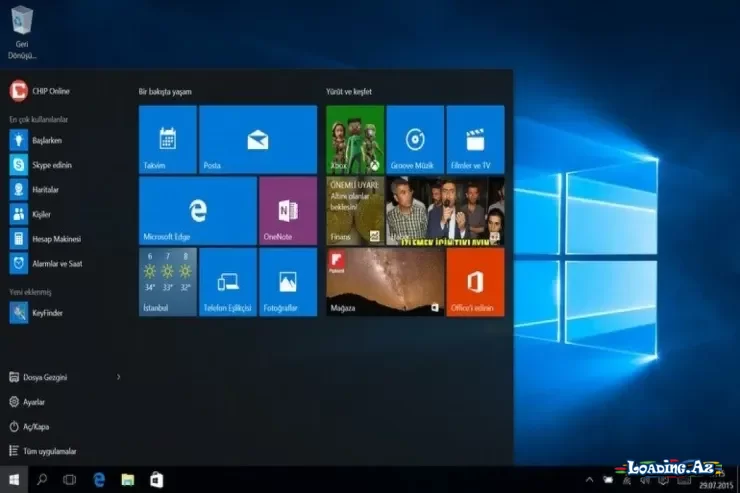This screenshot has width=740, height=493.
Task: Open the Posta mail tile
Action: point(258,139)
